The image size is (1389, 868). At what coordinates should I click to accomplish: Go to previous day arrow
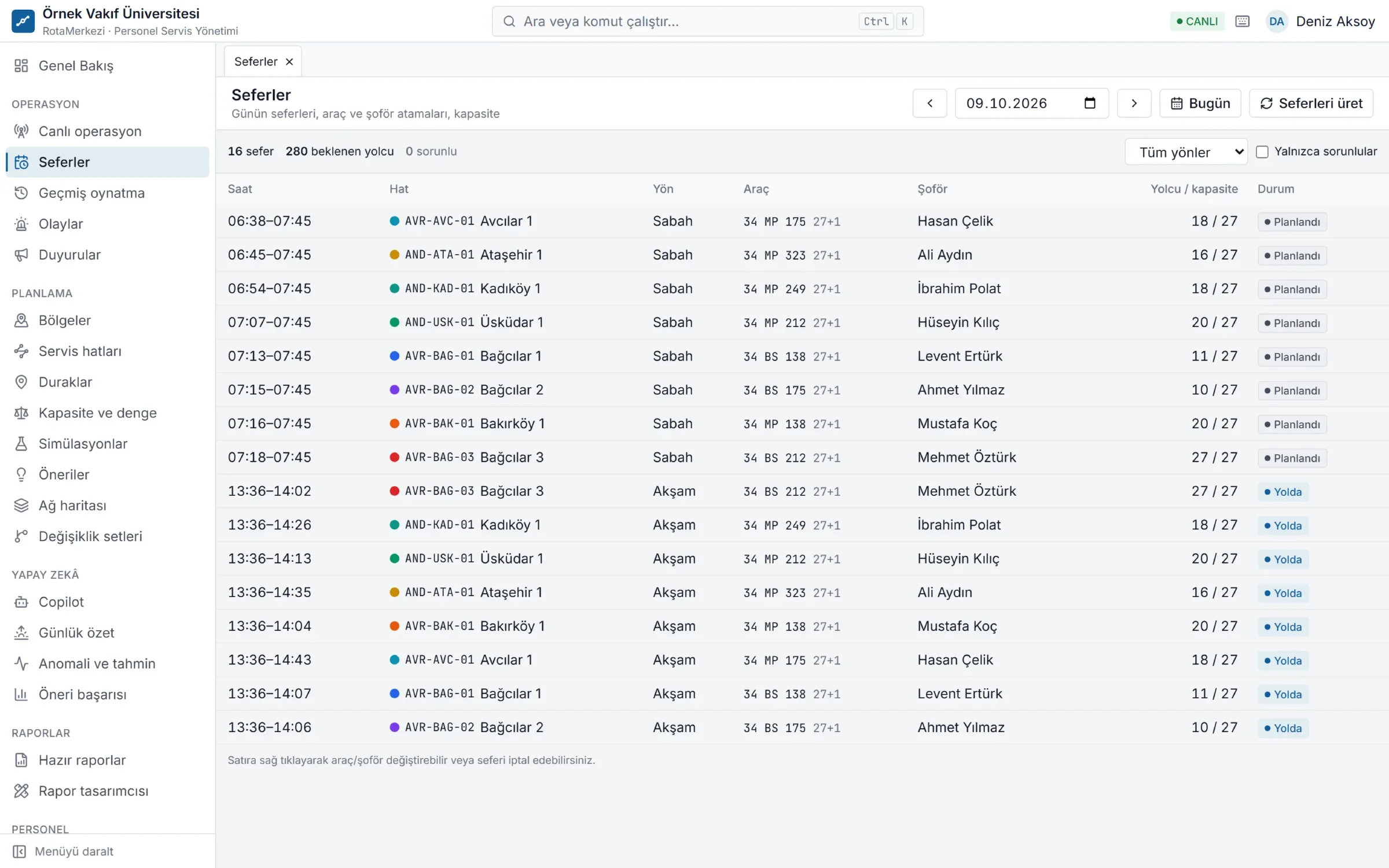point(929,103)
